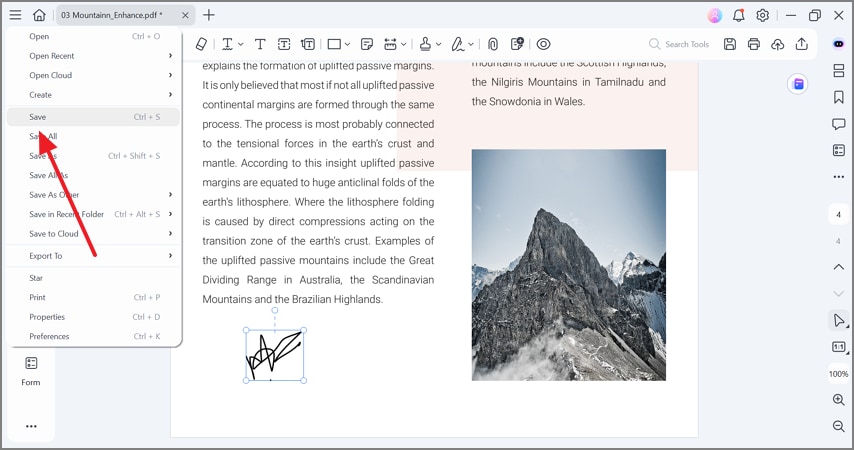
Task: Choose Save As menu item
Action: (93, 156)
